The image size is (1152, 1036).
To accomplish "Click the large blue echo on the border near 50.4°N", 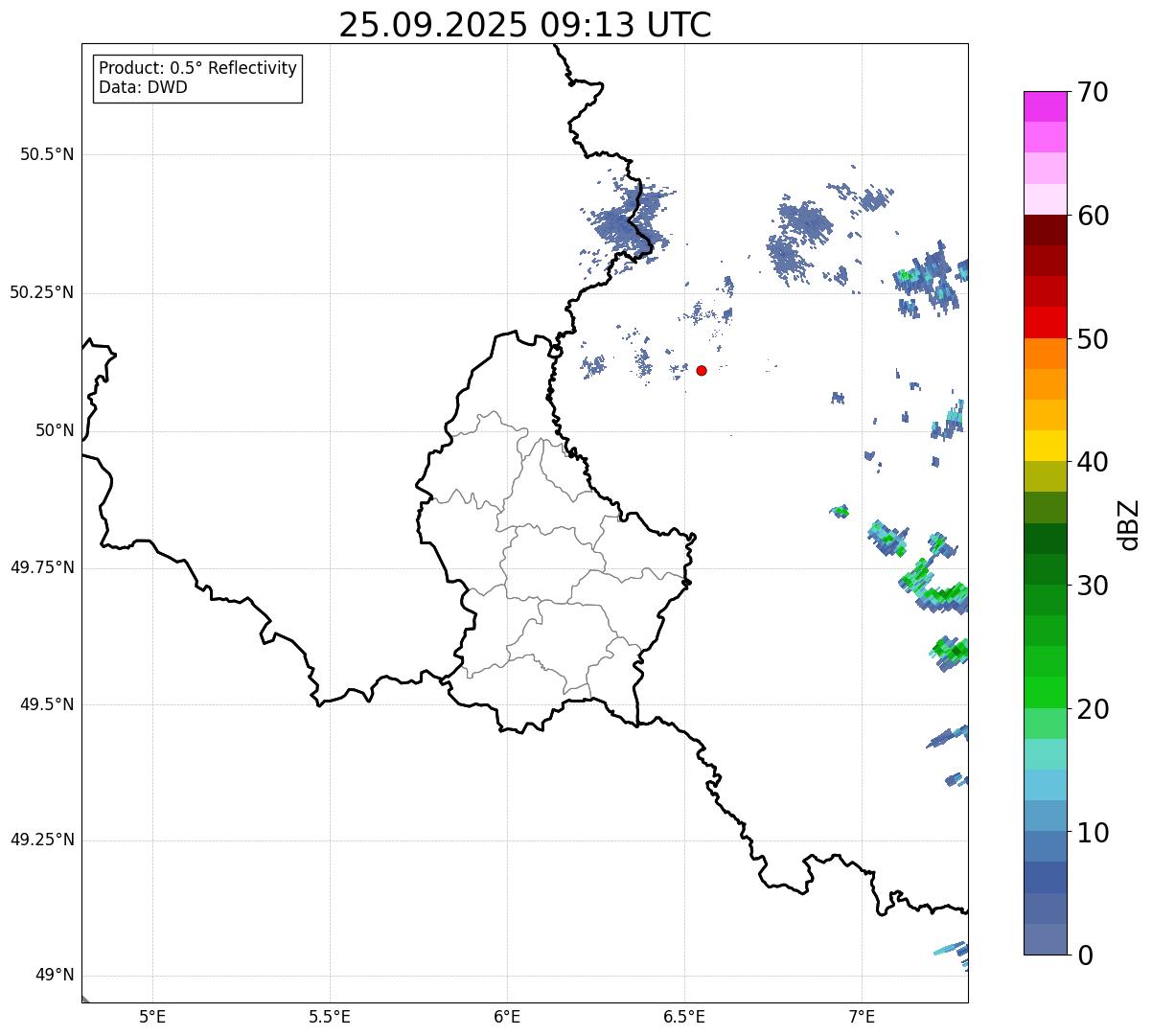I will [x=627, y=222].
